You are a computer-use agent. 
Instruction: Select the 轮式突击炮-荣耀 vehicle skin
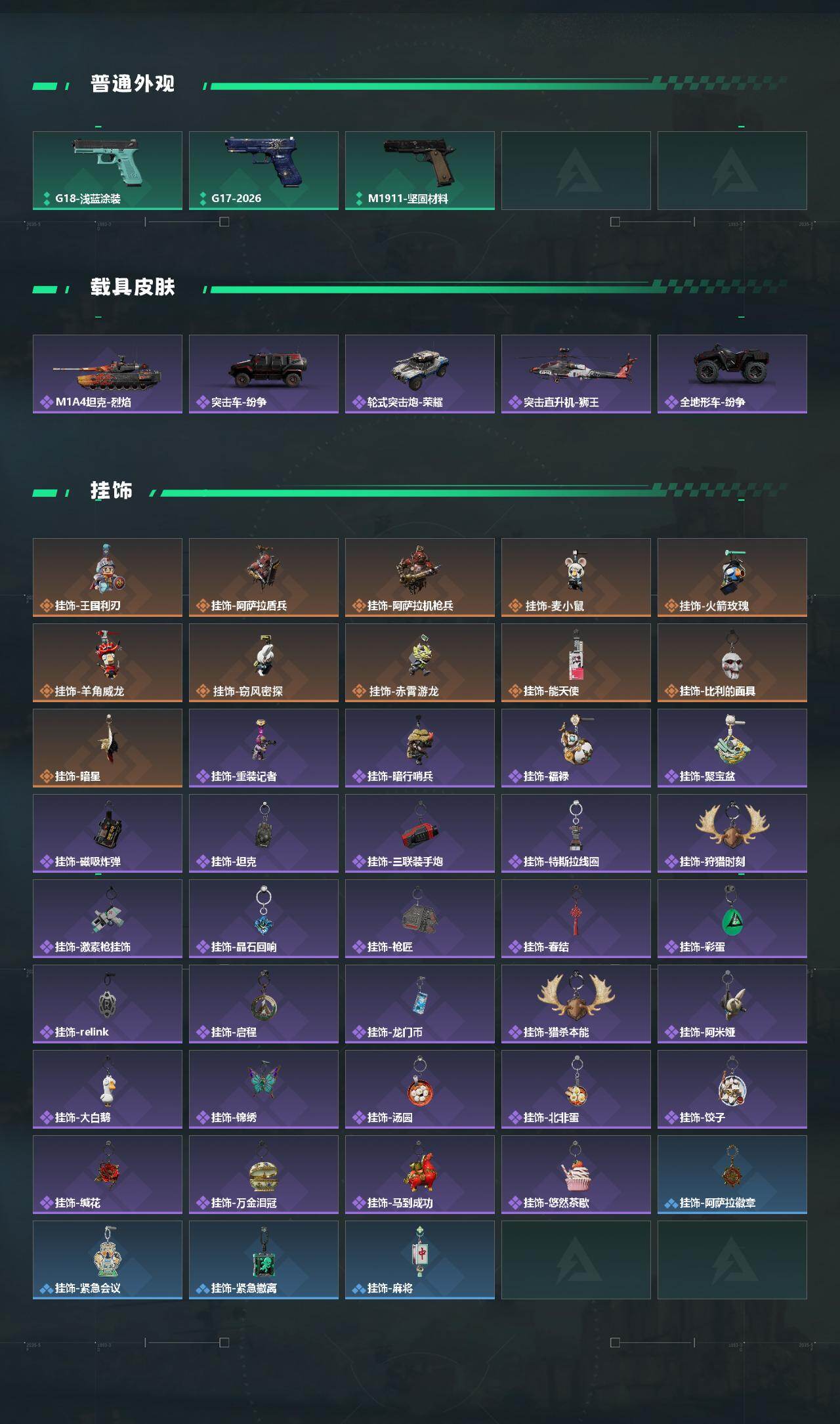point(420,374)
